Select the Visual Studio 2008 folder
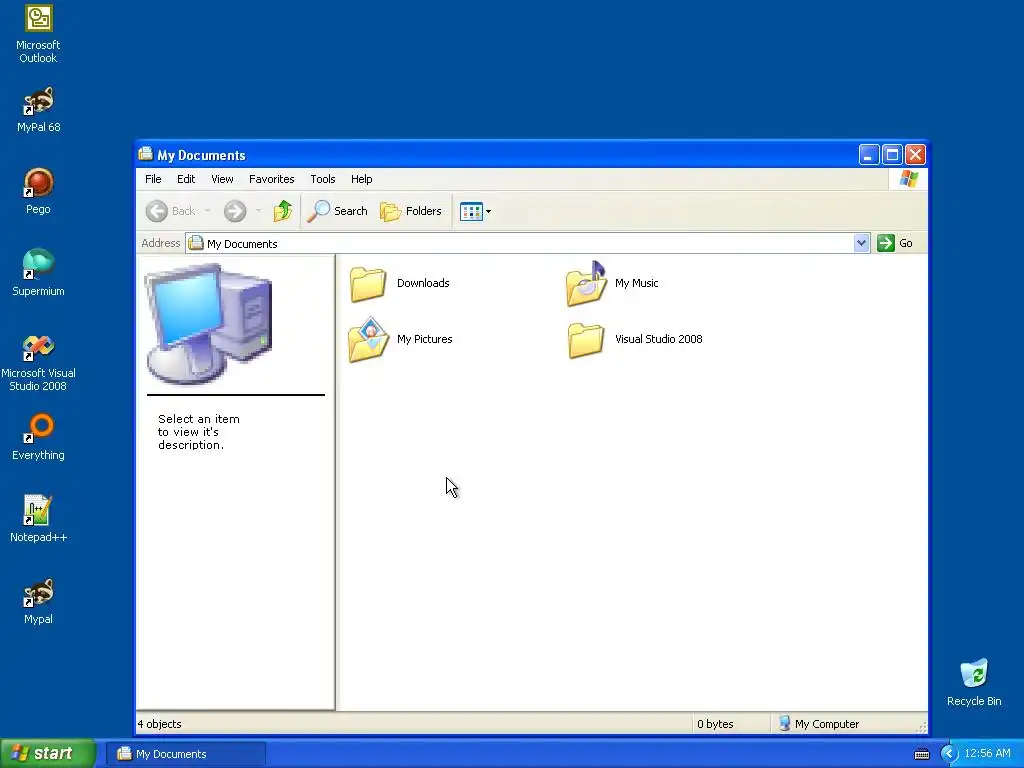Screen dimensions: 1024x768 coord(634,340)
